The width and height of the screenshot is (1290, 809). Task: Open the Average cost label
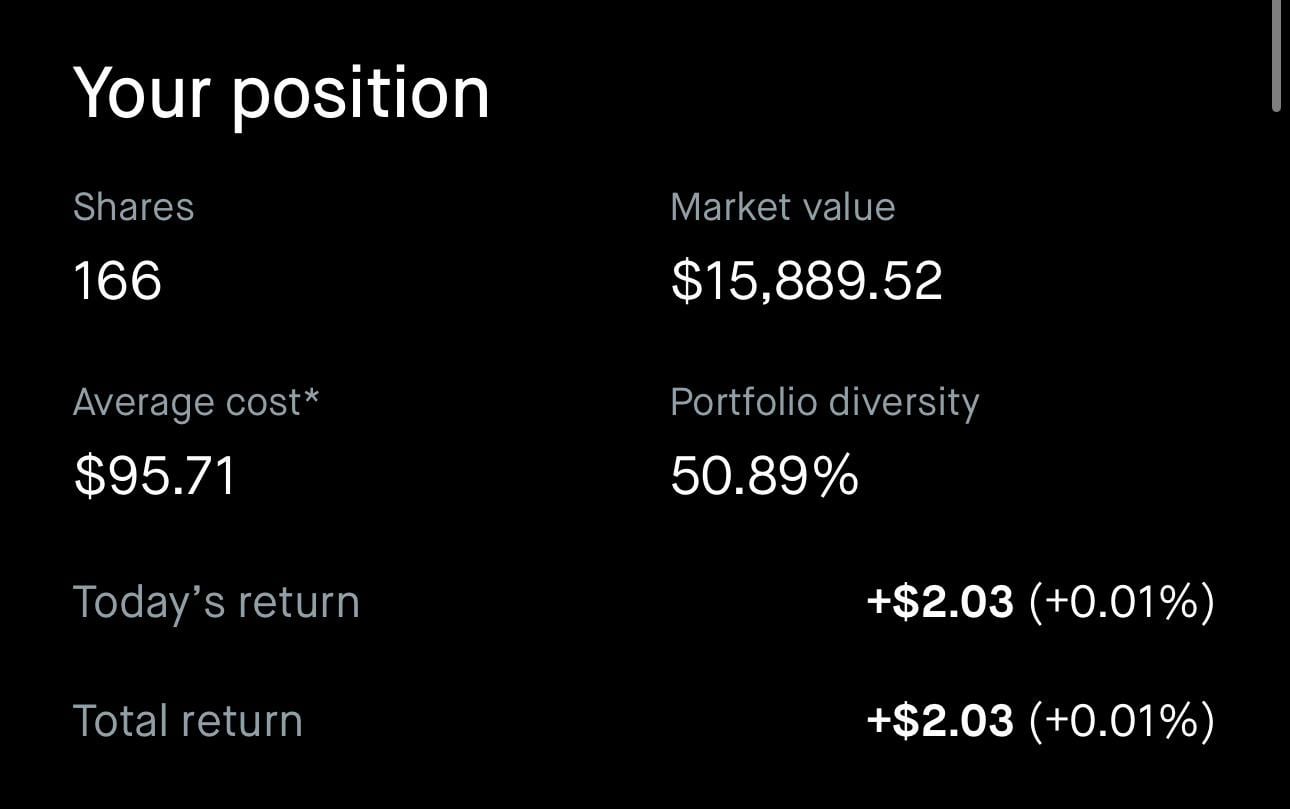187,402
